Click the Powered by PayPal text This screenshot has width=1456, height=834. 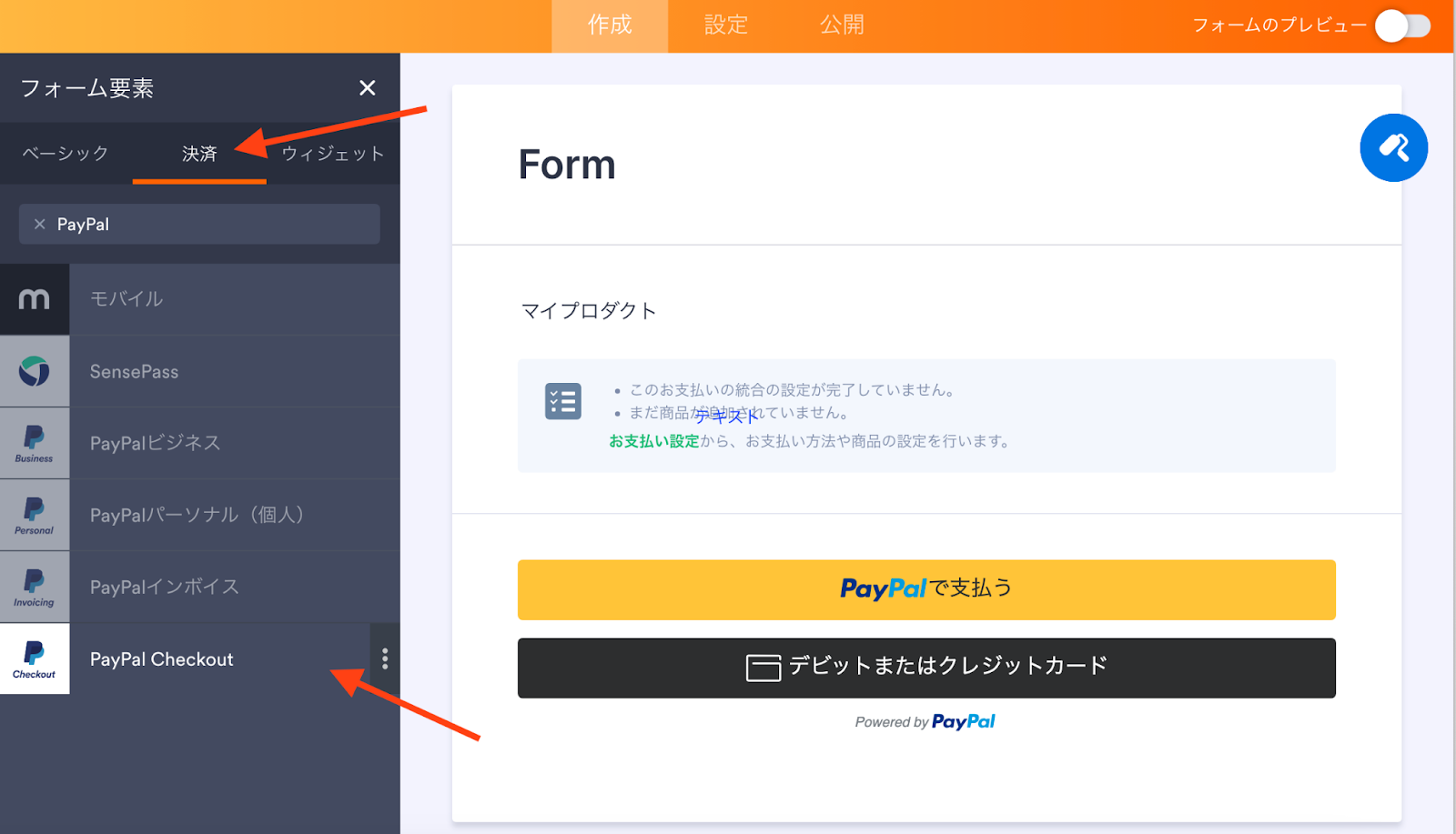coord(925,722)
